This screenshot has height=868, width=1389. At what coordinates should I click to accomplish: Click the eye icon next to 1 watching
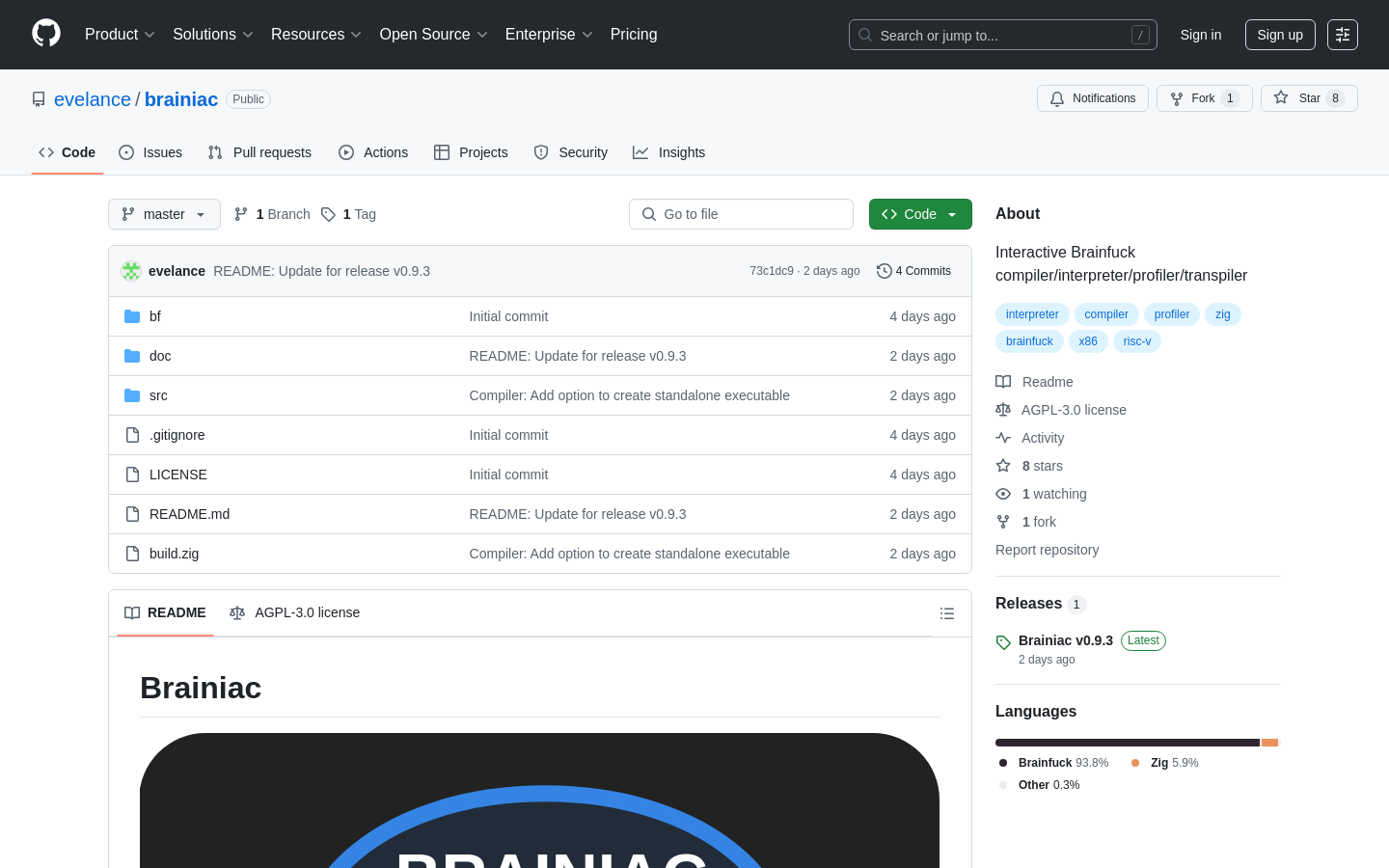coord(1003,494)
